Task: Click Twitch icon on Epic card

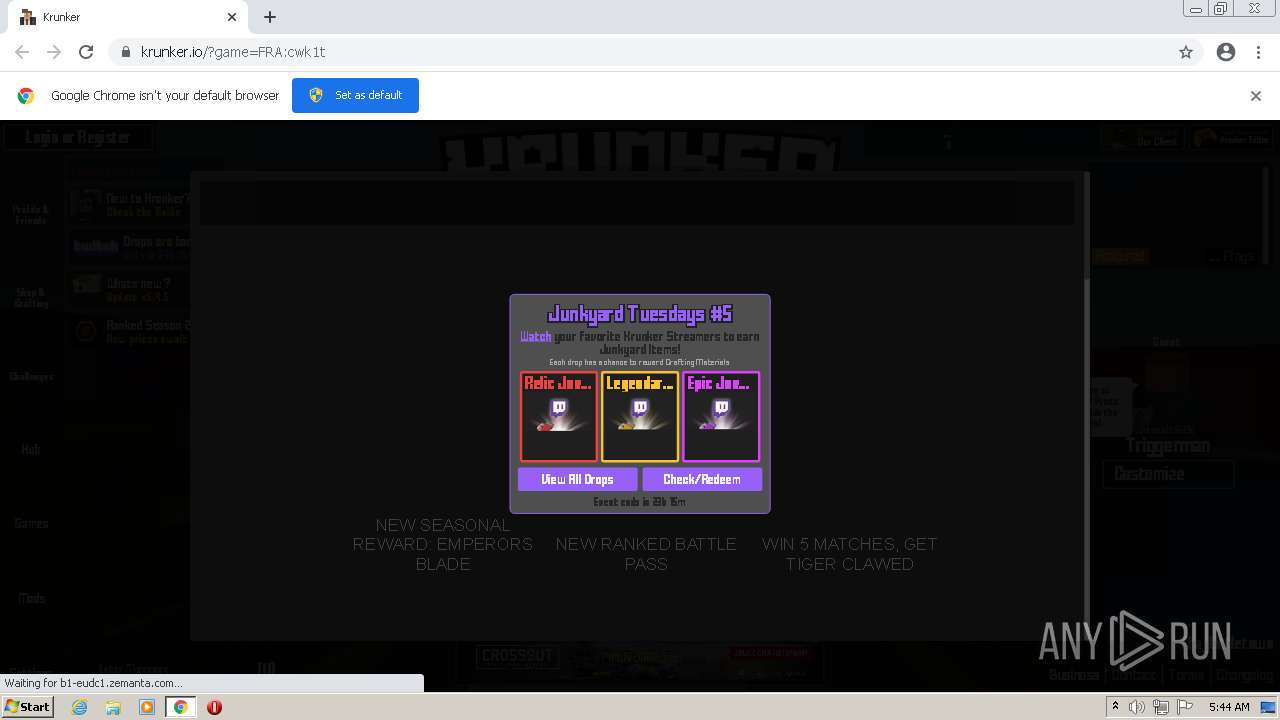Action: tap(721, 407)
